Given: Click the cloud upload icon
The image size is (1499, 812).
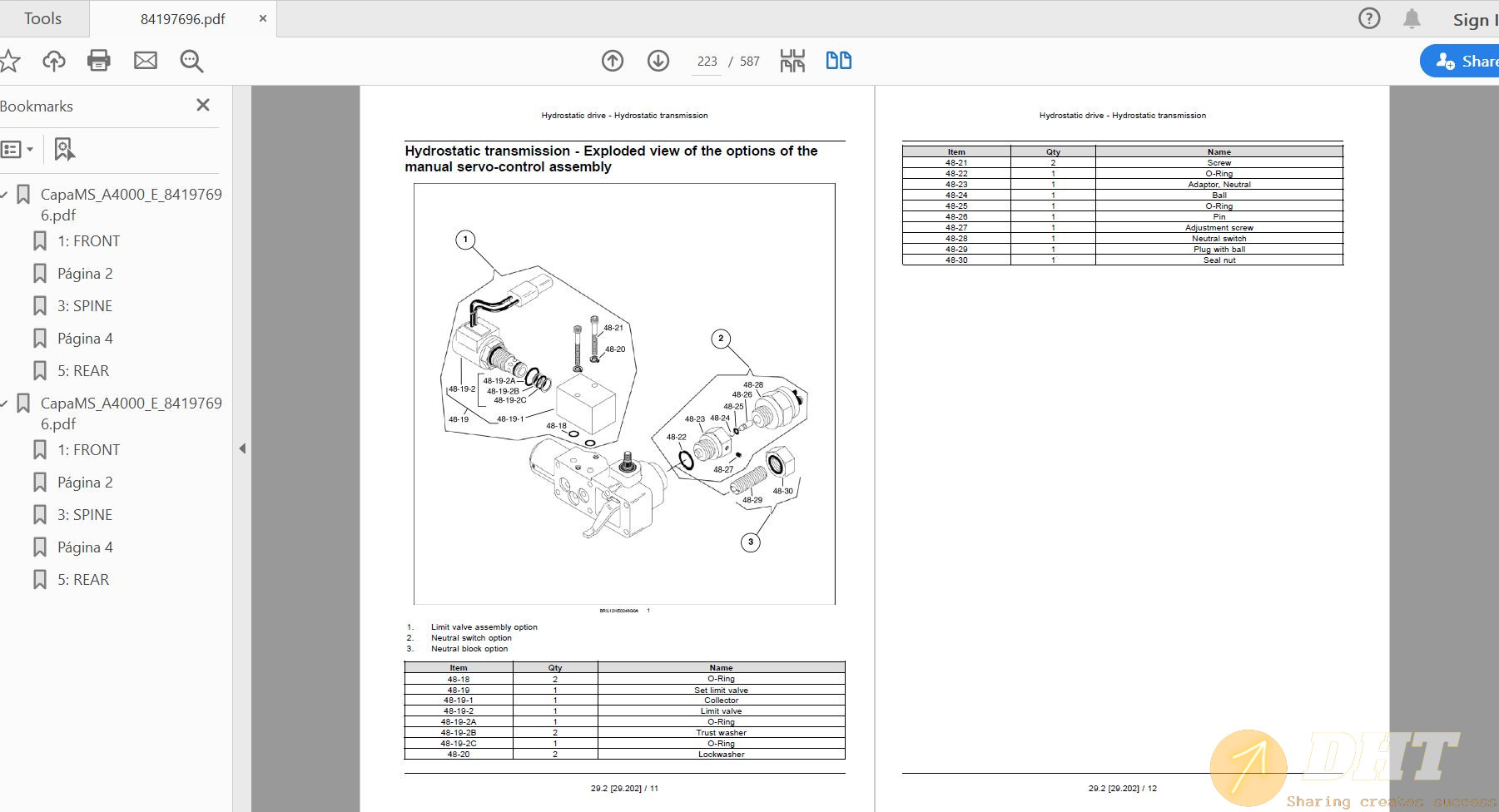Looking at the screenshot, I should click(x=54, y=61).
